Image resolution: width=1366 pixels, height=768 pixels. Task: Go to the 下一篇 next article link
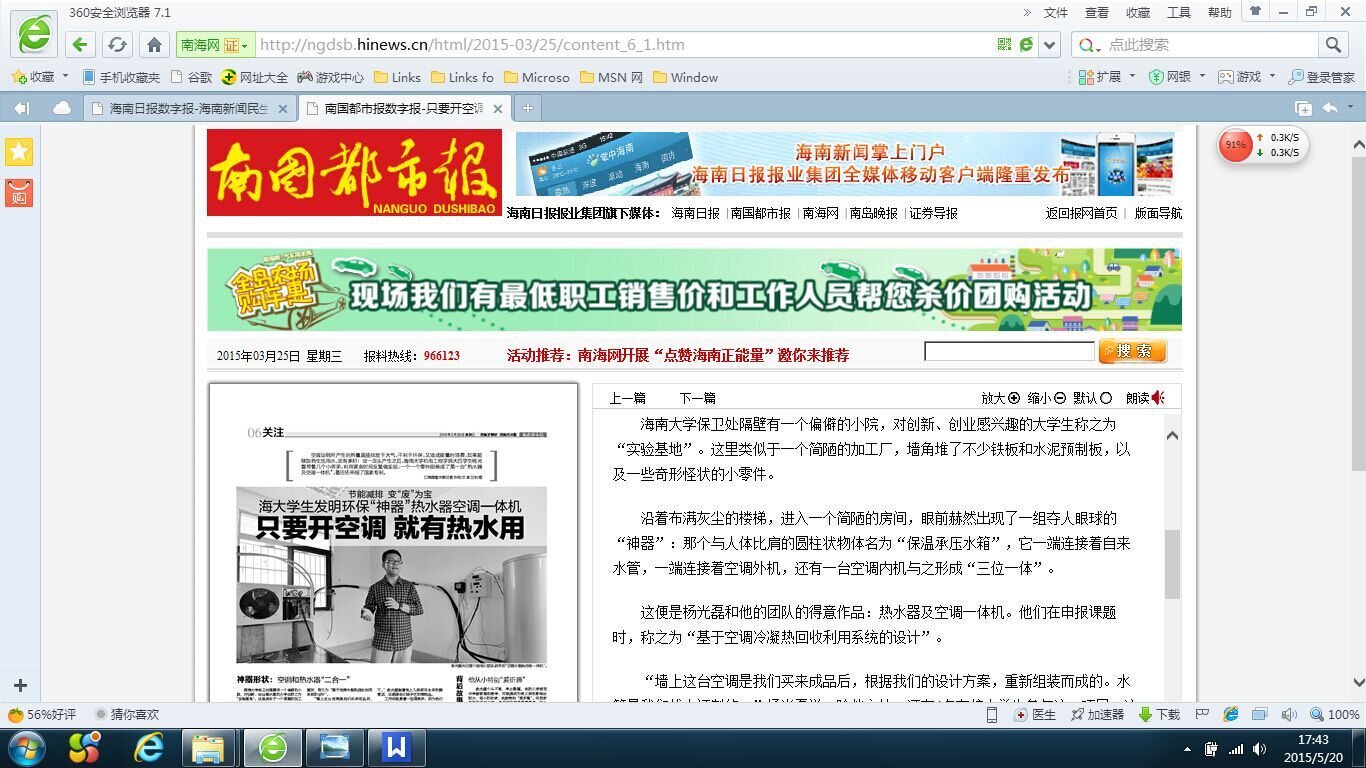pyautogui.click(x=697, y=398)
